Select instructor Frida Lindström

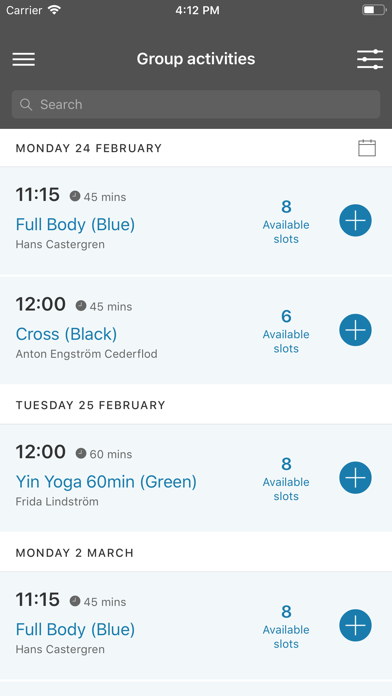pyautogui.click(x=57, y=502)
